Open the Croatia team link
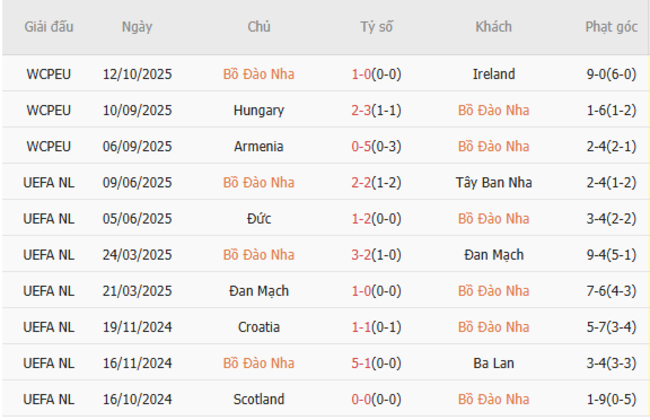 (x=258, y=327)
